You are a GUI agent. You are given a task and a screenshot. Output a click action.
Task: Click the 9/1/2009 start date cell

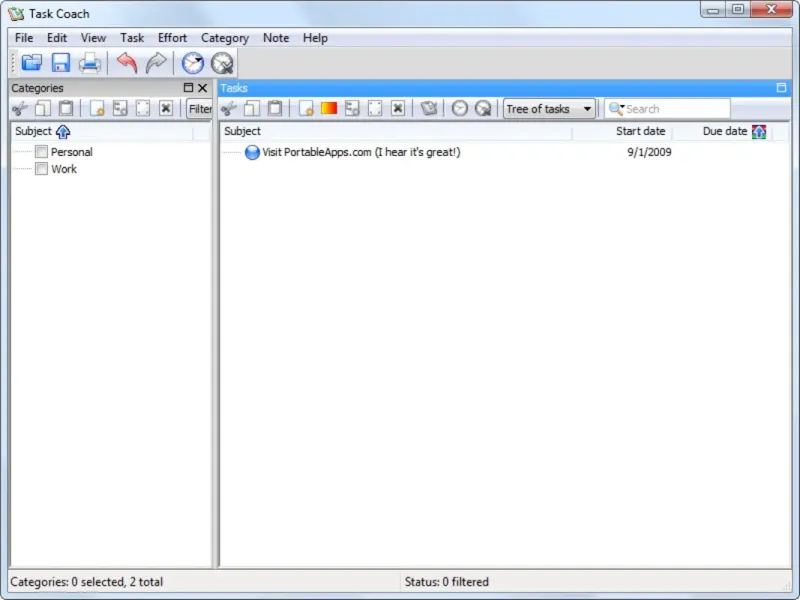pyautogui.click(x=649, y=152)
